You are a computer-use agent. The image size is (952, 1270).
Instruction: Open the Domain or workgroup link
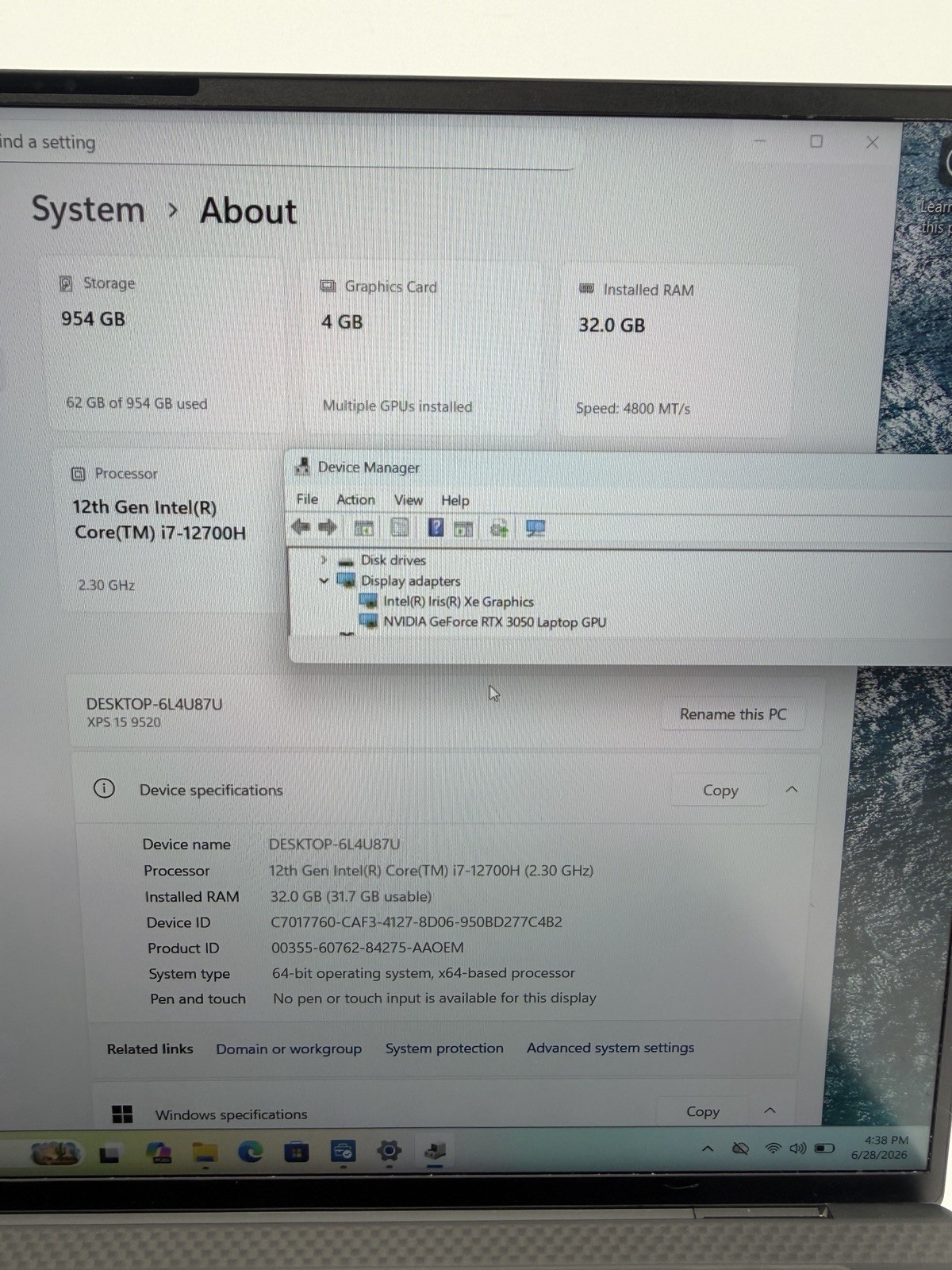click(289, 1049)
